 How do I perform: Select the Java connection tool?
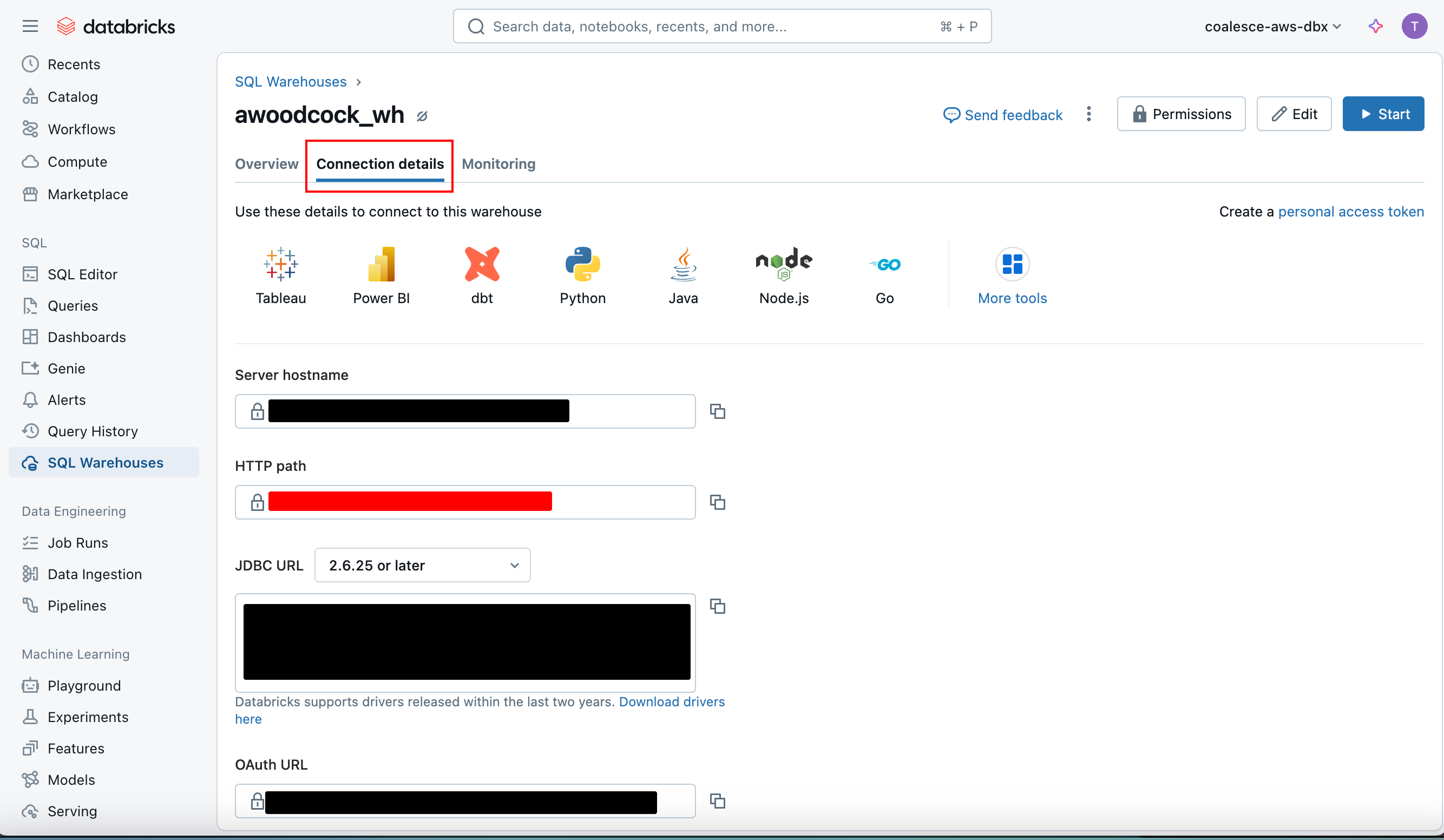[x=683, y=276]
